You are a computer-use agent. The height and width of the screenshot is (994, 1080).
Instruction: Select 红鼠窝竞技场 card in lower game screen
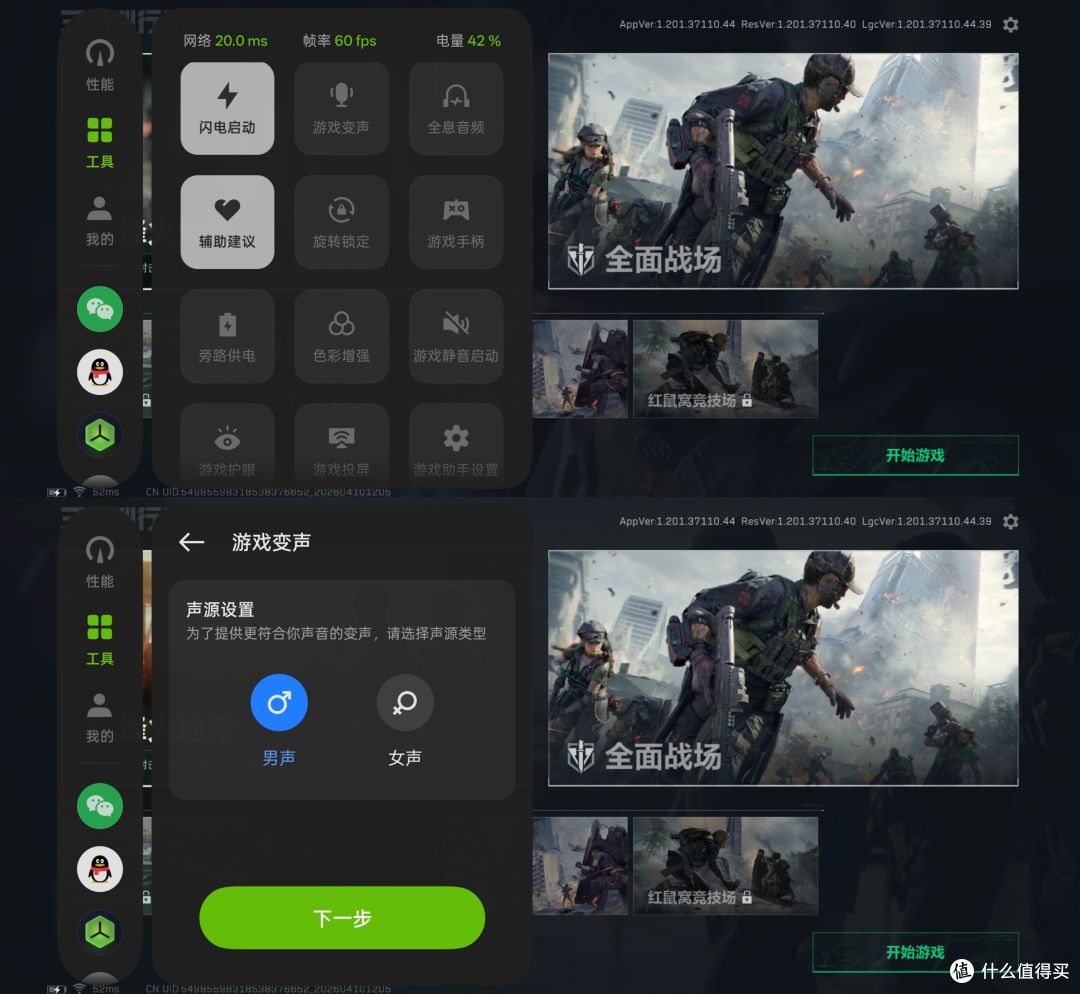[x=725, y=866]
